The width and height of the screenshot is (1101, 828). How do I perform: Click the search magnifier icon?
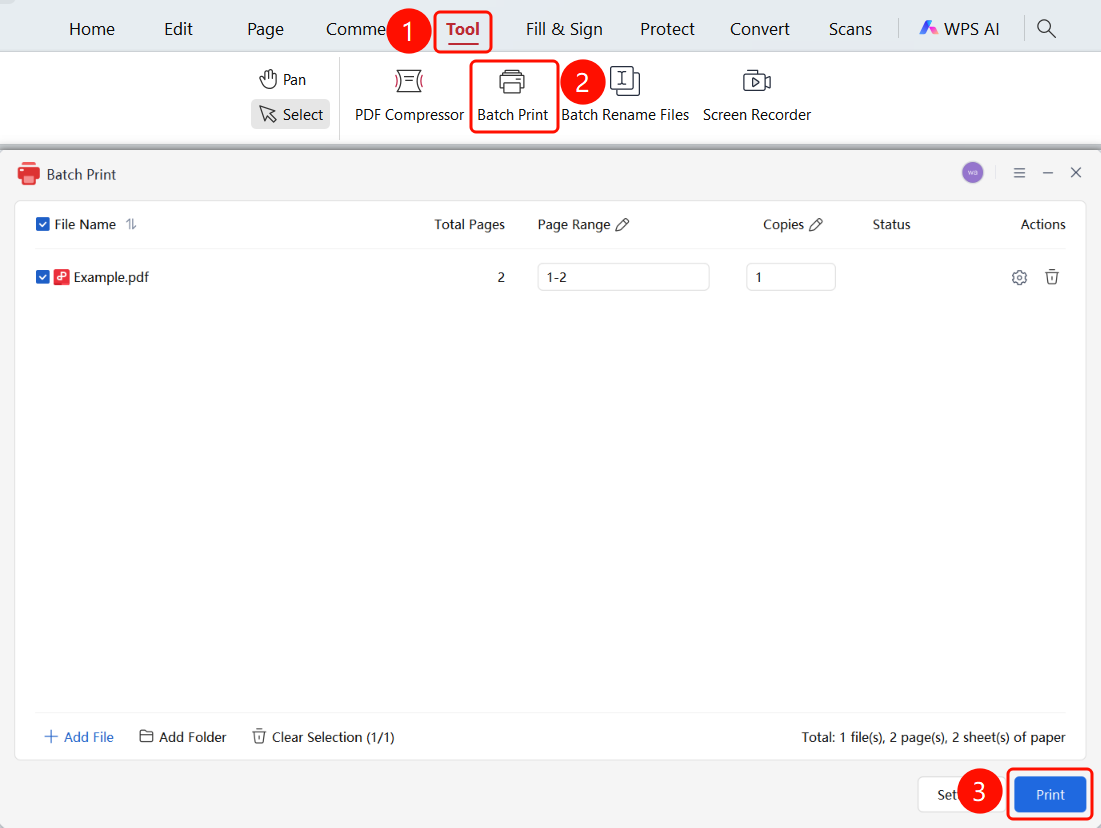tap(1046, 29)
